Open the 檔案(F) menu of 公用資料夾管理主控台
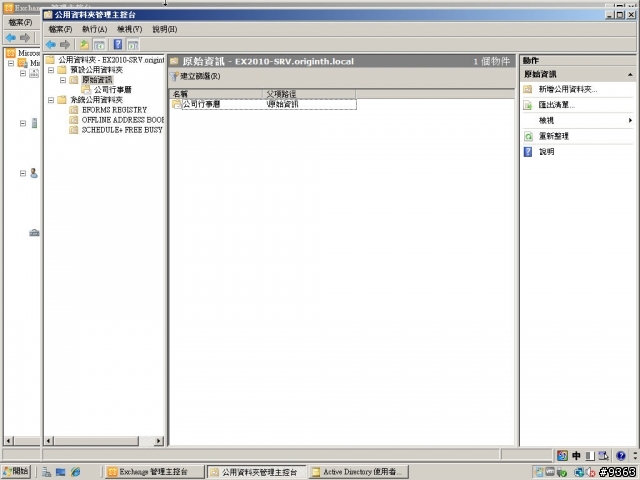The height and width of the screenshot is (480, 640). coord(60,29)
